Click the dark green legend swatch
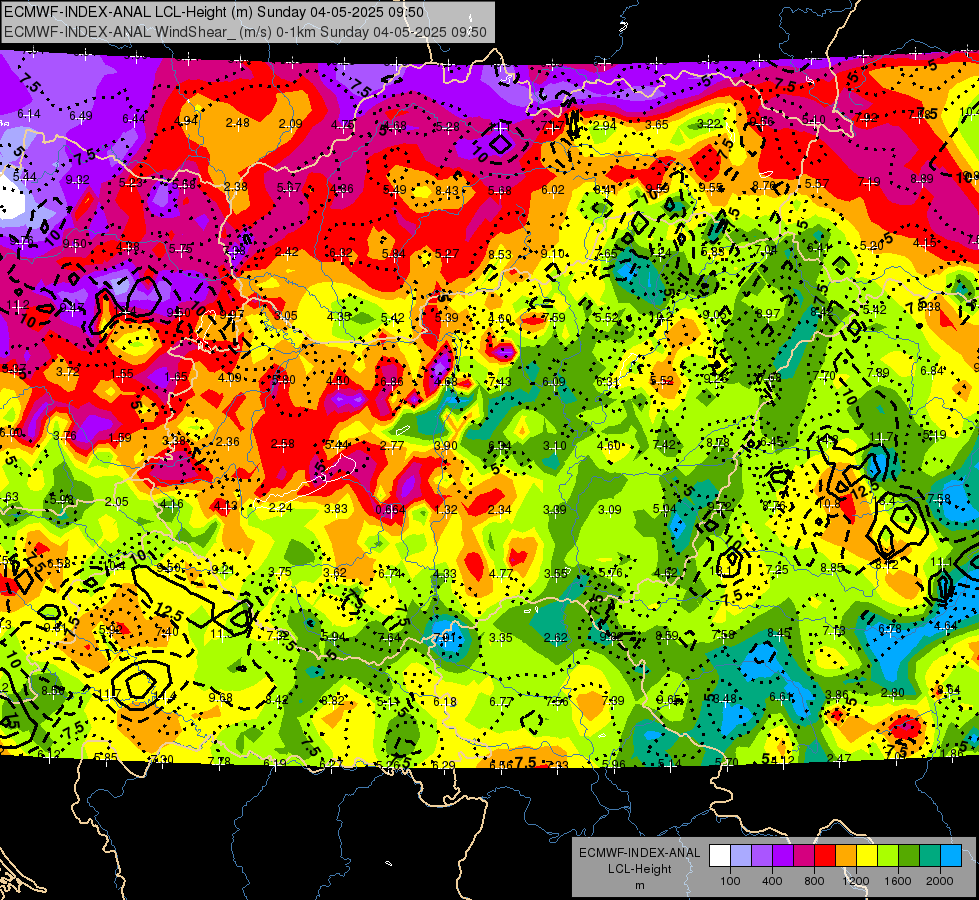 click(x=908, y=856)
